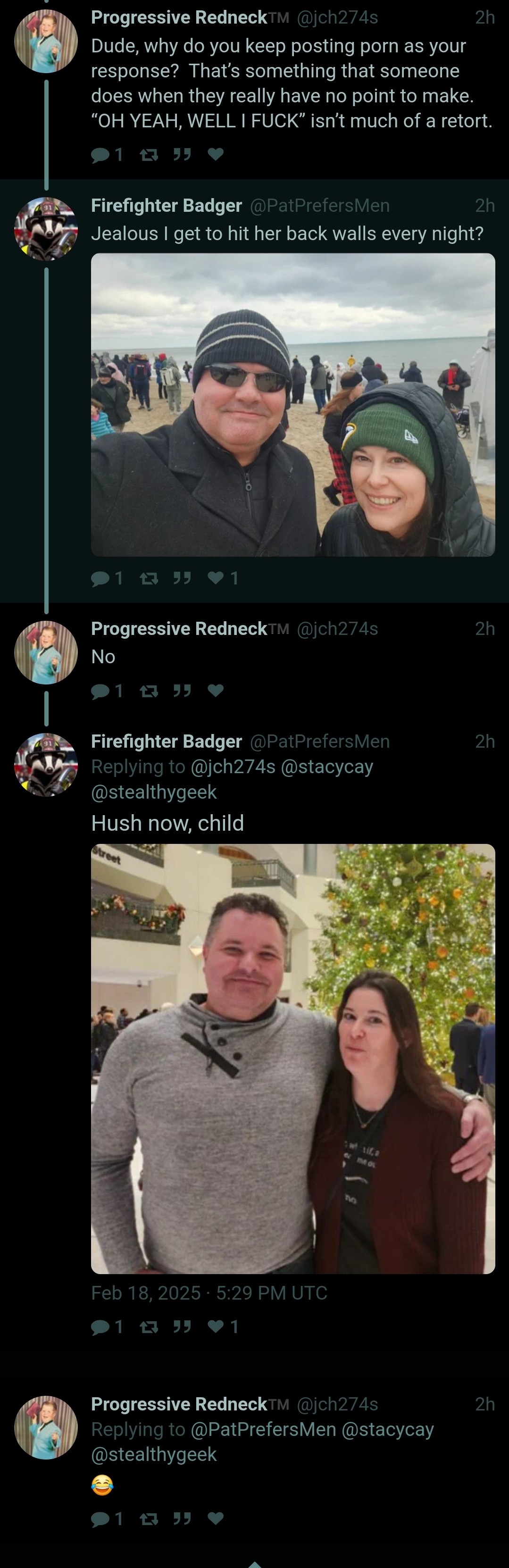Screen dimensions: 509x1568
Task: Open replies on the beach selfie tweet
Action: (107, 578)
